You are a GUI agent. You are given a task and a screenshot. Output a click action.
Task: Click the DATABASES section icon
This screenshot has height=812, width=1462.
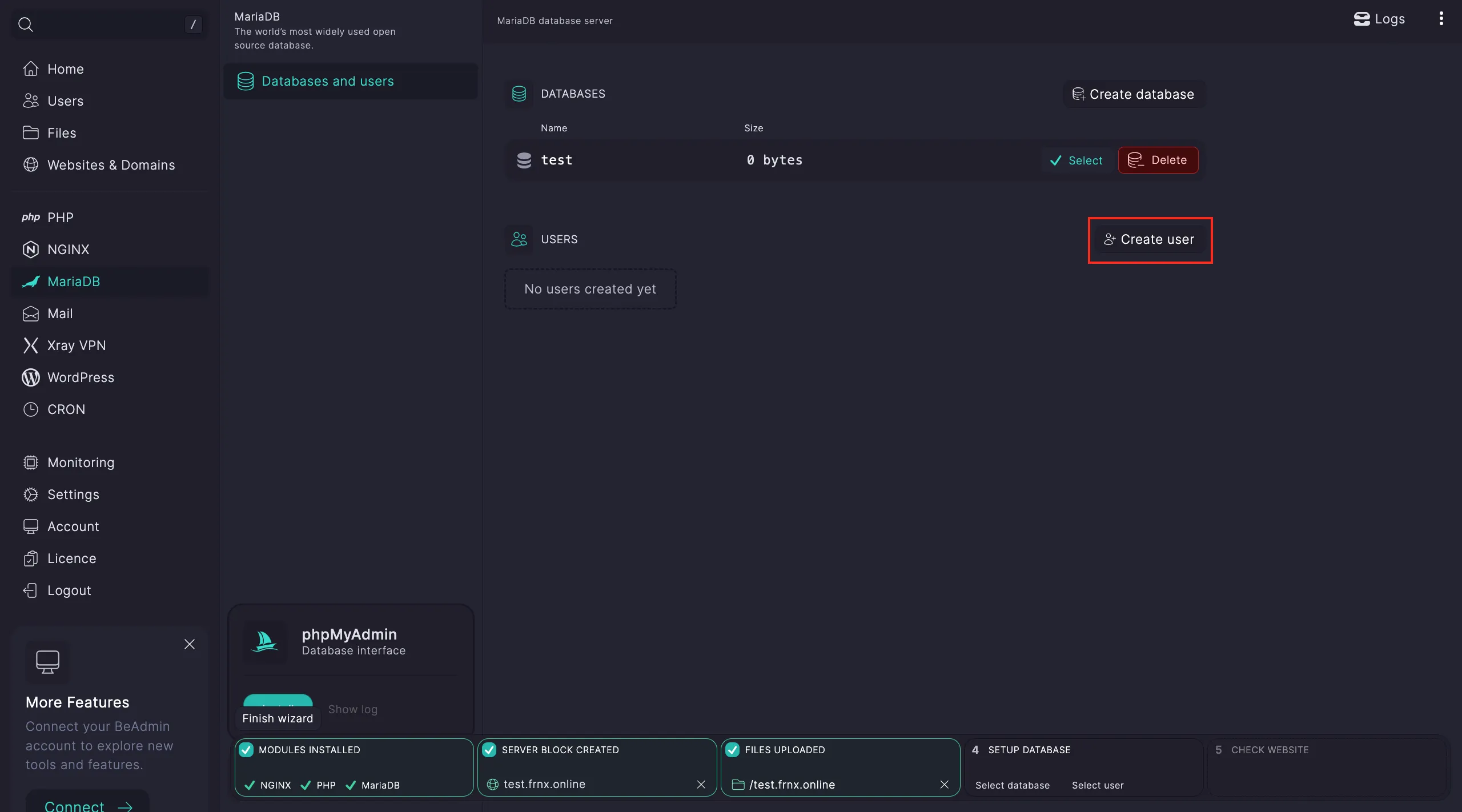tap(519, 94)
